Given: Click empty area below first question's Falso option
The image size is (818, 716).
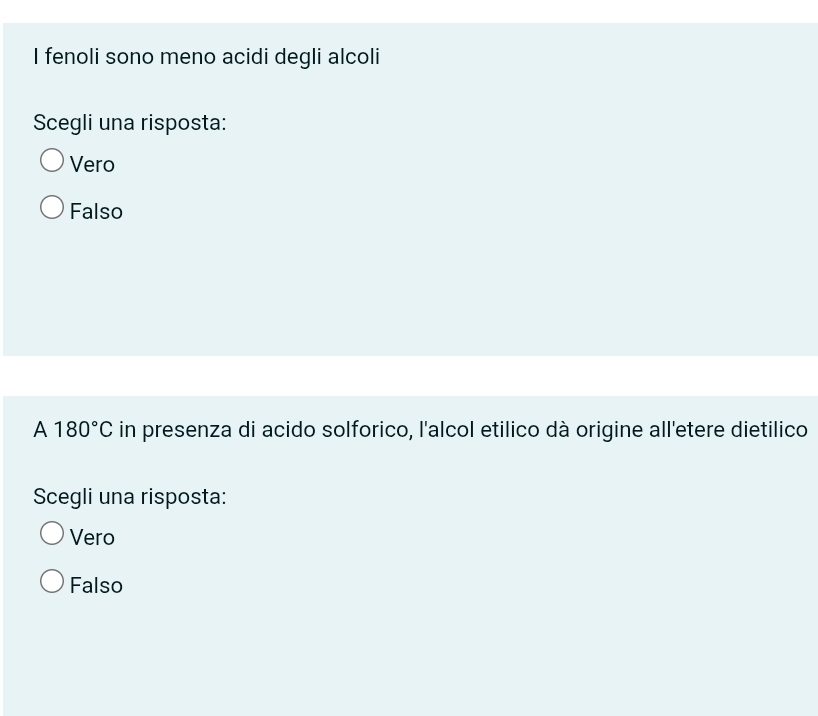Looking at the screenshot, I should [410, 292].
